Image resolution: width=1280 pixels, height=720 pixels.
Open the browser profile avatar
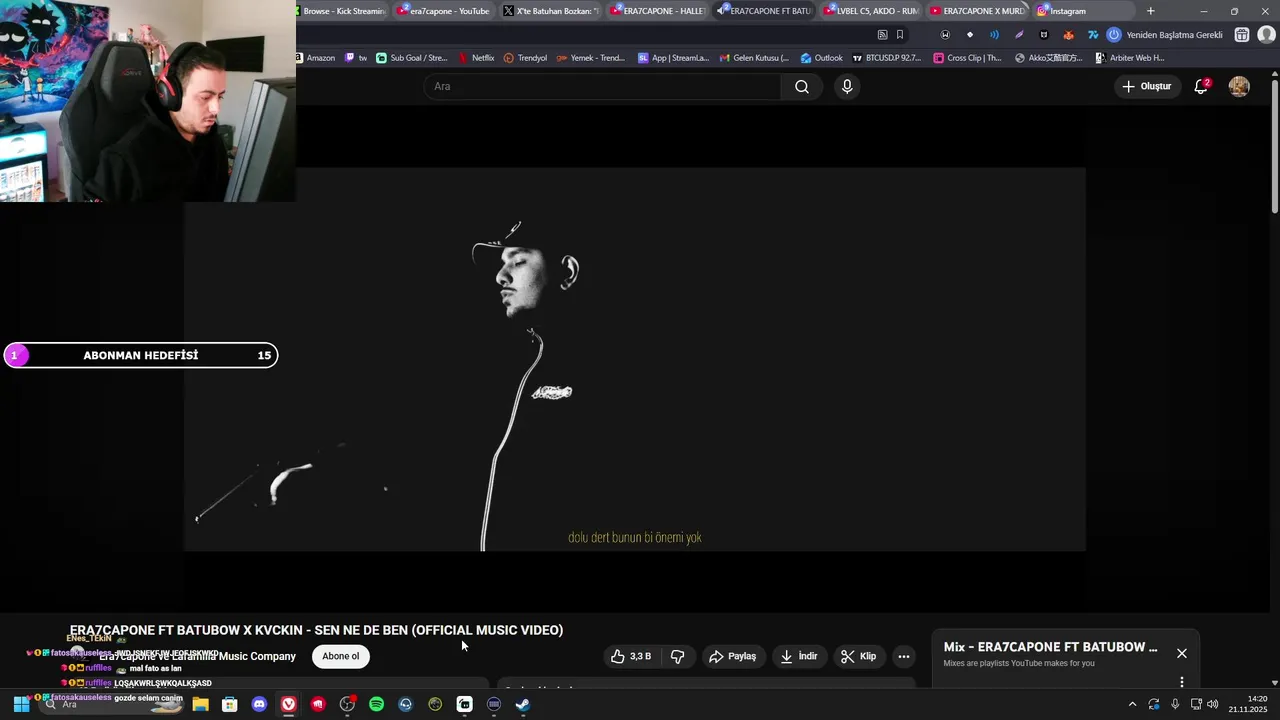(x=1266, y=35)
